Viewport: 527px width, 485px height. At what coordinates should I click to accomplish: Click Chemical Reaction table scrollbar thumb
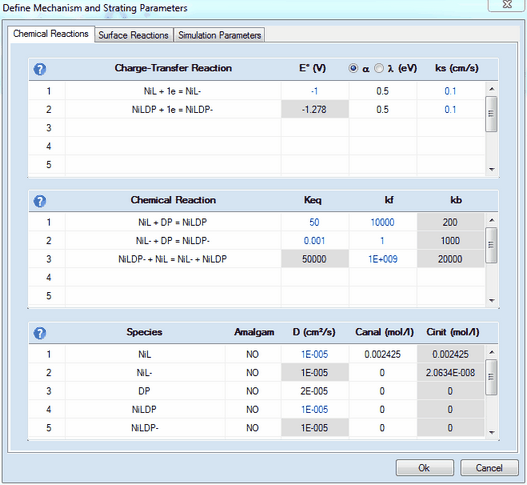[491, 245]
